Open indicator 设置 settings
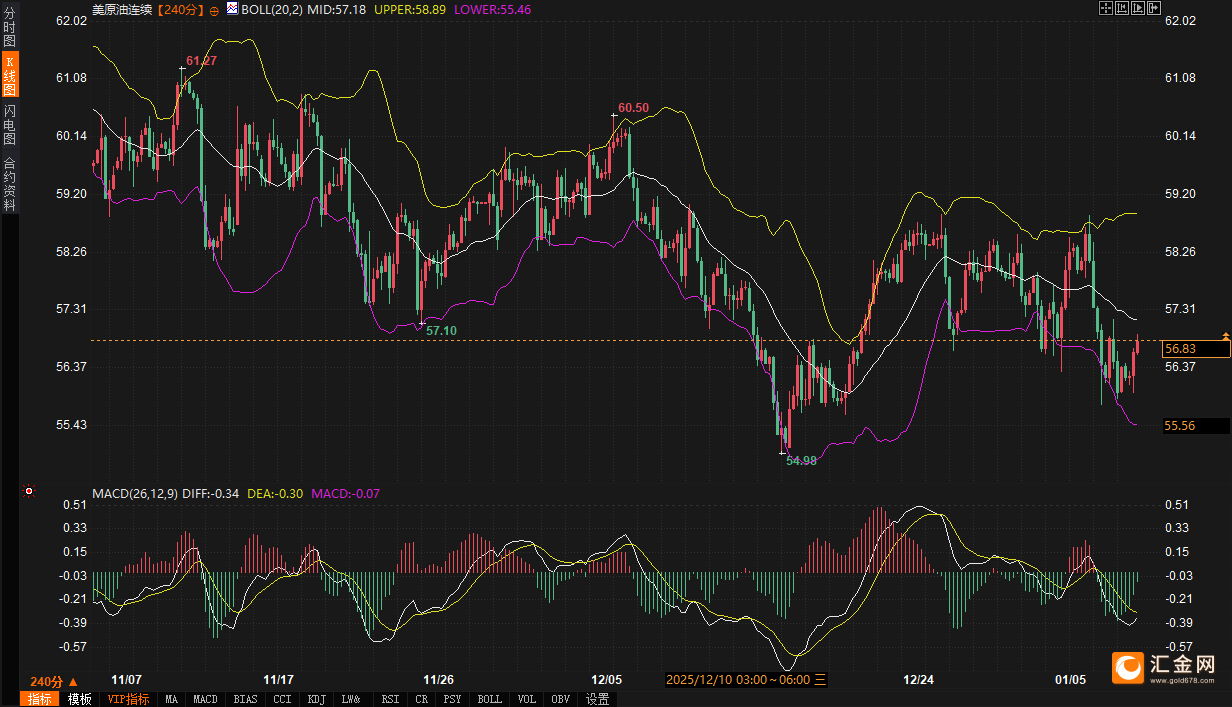Viewport: 1232px width, 707px height. click(598, 699)
